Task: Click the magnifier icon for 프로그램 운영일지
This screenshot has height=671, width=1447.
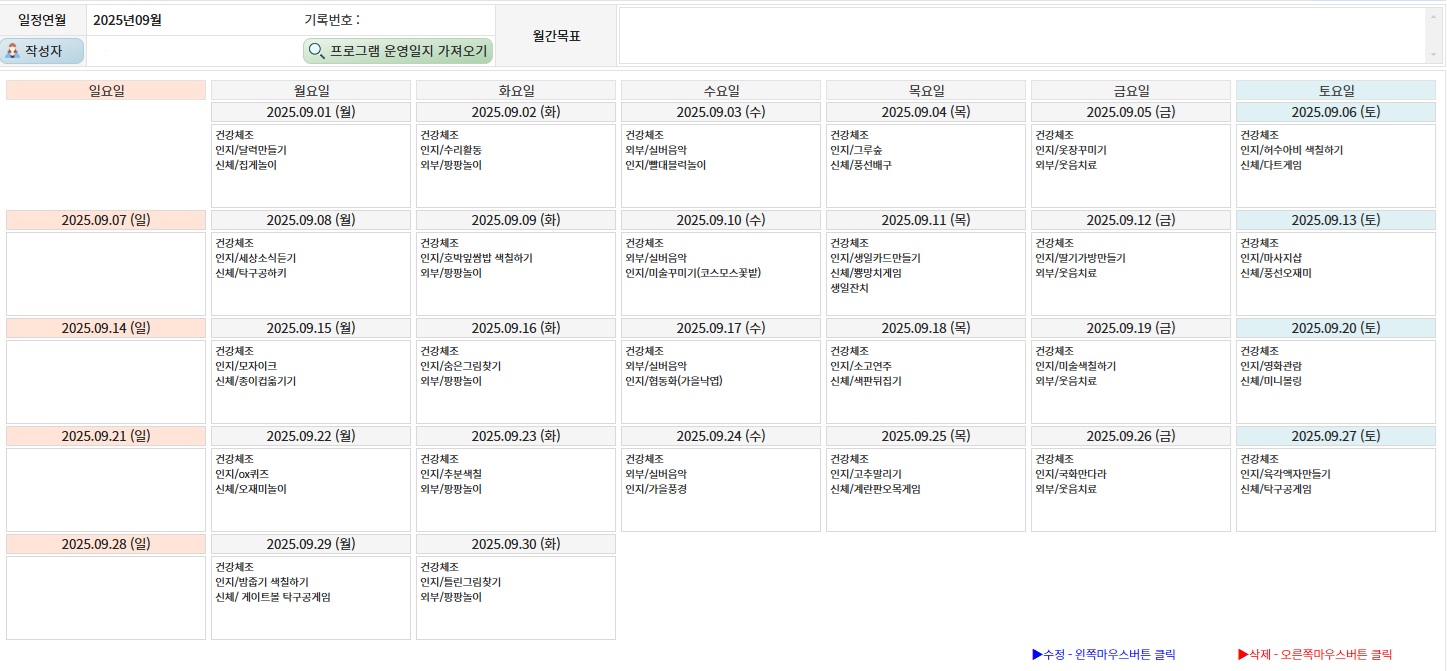Action: click(x=317, y=51)
